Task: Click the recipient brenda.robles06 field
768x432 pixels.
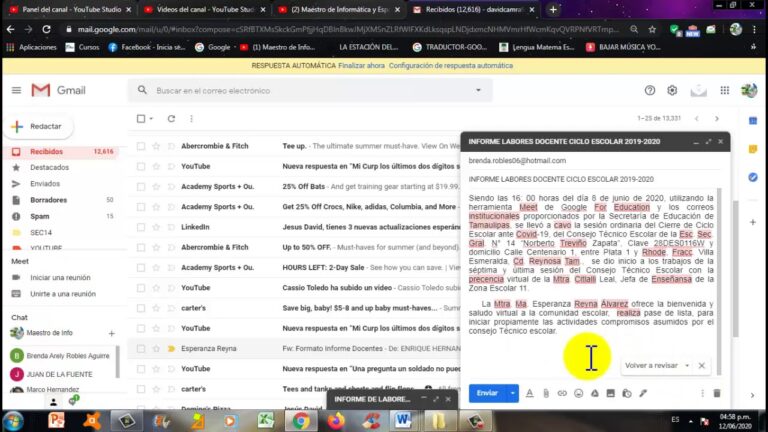Action: [517, 161]
